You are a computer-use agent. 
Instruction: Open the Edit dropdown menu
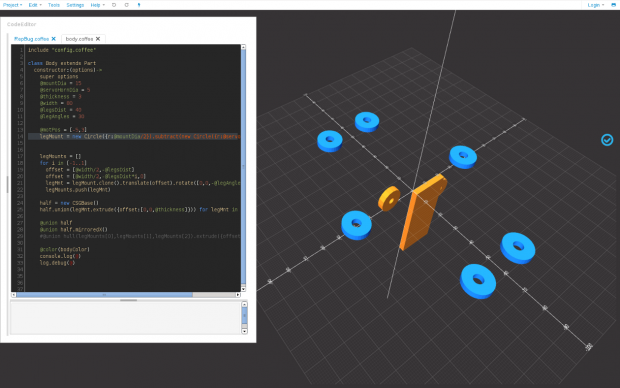point(35,5)
